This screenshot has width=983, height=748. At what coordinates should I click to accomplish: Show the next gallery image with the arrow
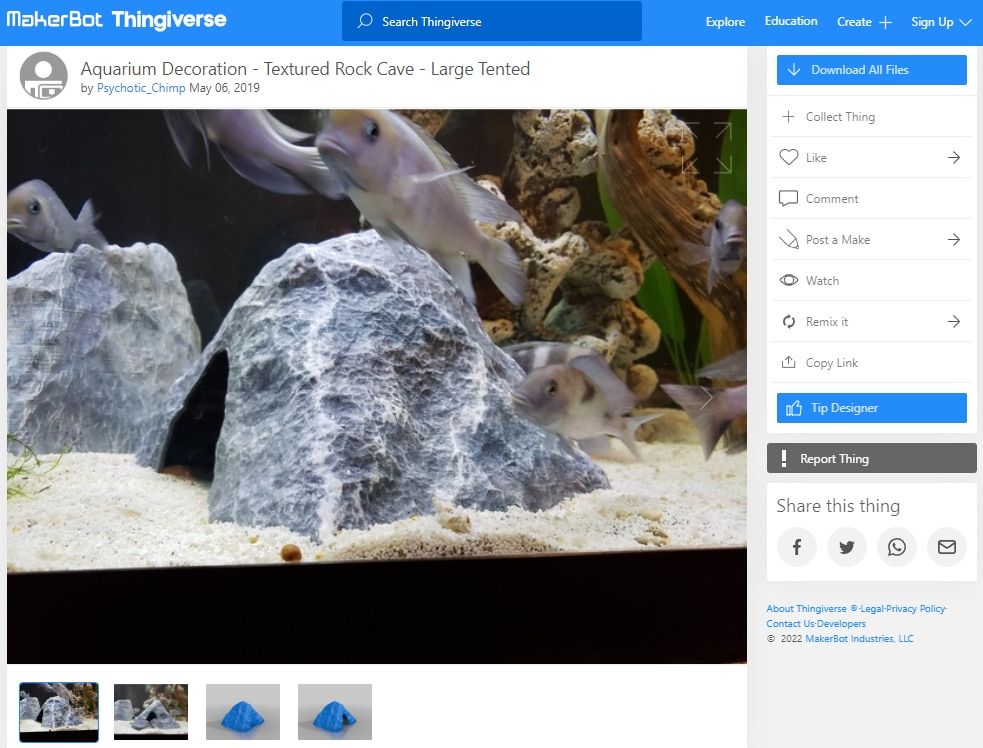pyautogui.click(x=707, y=398)
